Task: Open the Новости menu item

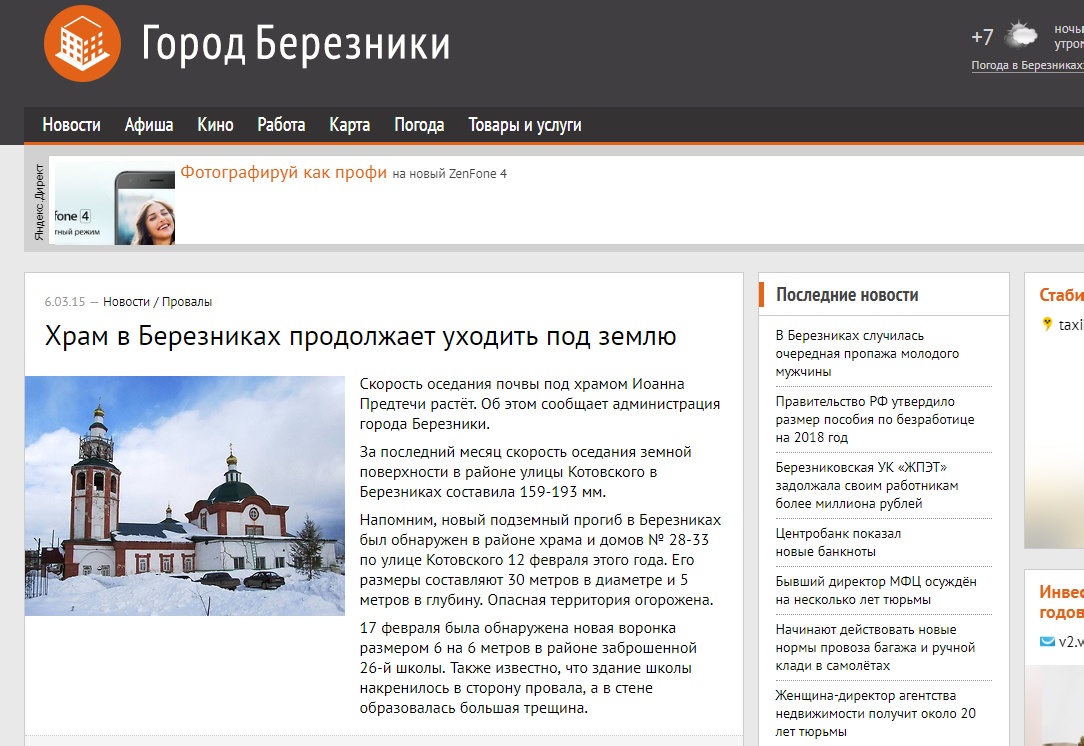Action: click(71, 125)
